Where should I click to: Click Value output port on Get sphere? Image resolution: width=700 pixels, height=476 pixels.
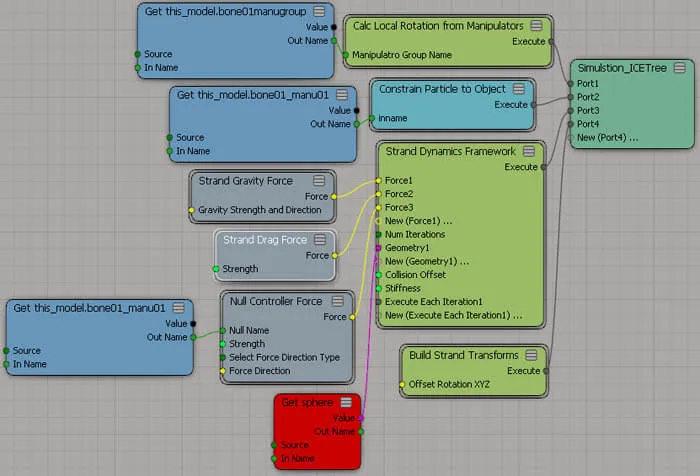point(361,418)
